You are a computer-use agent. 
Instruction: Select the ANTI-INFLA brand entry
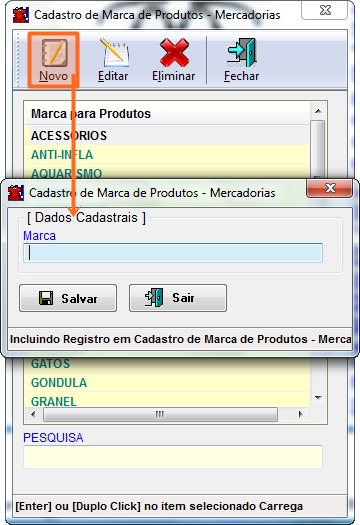click(x=167, y=155)
